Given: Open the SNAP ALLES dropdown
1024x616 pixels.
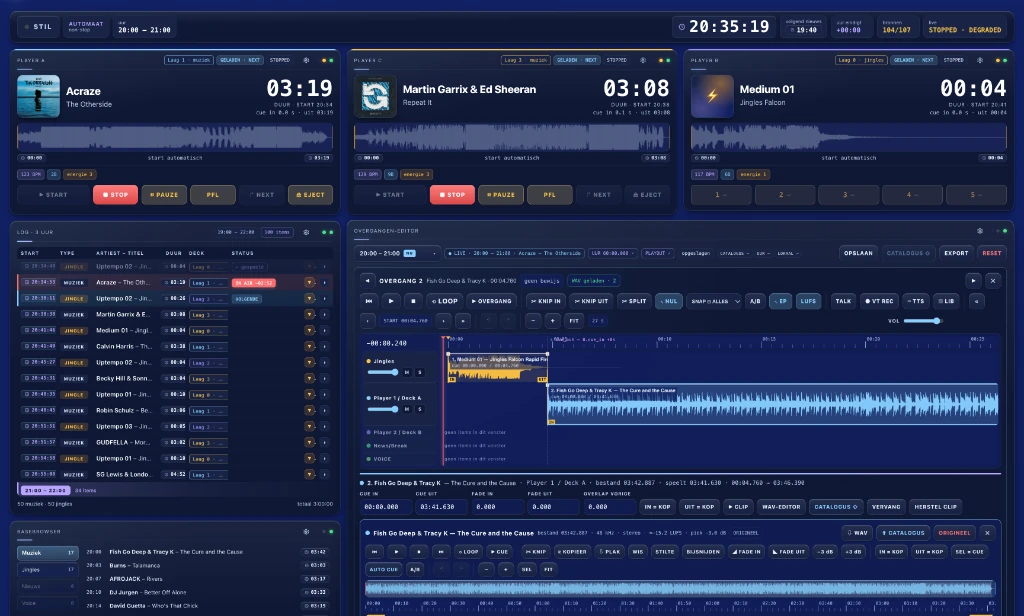Looking at the screenshot, I should (x=715, y=301).
